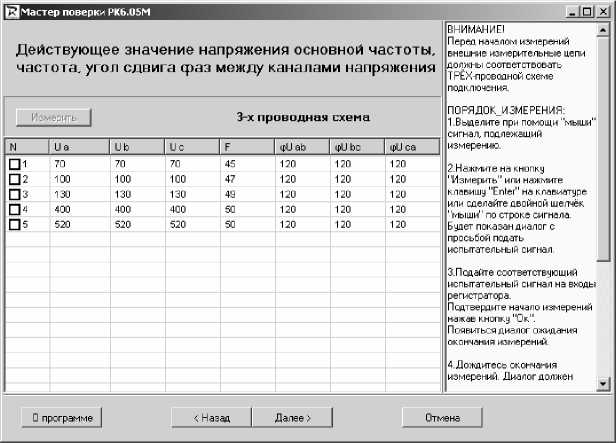Viewport: 616px width, 443px height.
Task: Click frequency value 47 in row 2
Action: pos(230,179)
